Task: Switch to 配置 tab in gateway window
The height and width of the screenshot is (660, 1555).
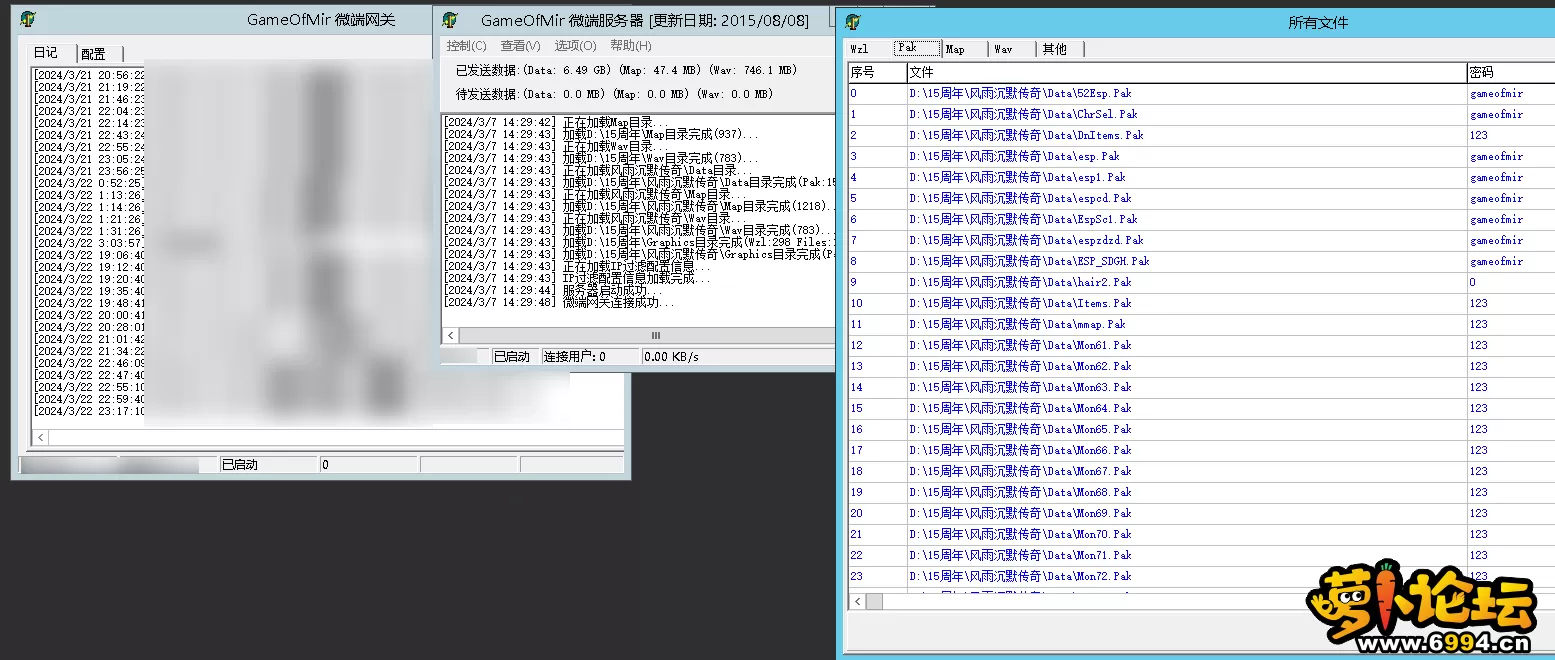Action: click(94, 54)
